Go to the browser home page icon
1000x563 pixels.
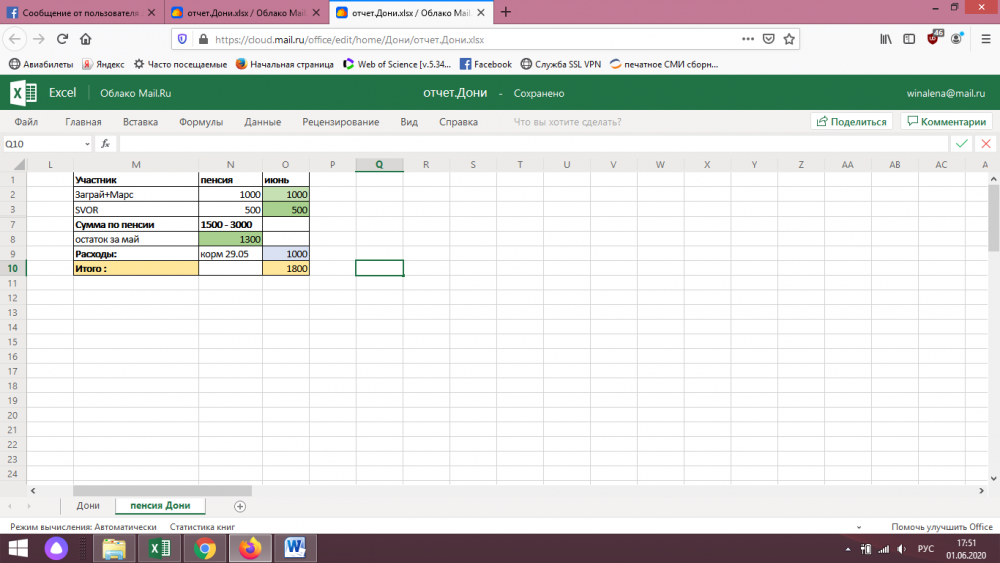[x=86, y=39]
